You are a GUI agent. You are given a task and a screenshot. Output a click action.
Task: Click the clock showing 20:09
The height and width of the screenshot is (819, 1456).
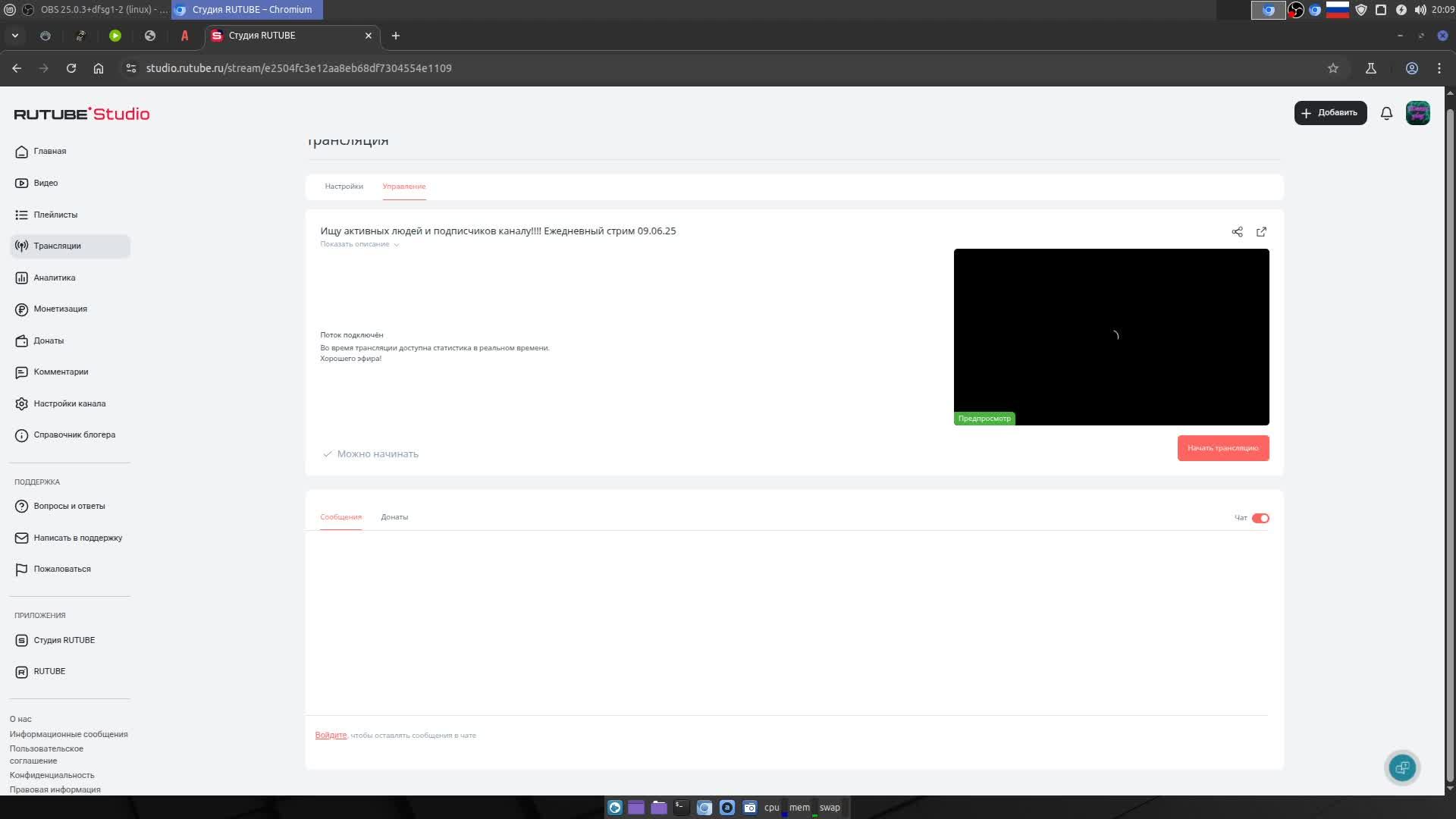pyautogui.click(x=1442, y=10)
